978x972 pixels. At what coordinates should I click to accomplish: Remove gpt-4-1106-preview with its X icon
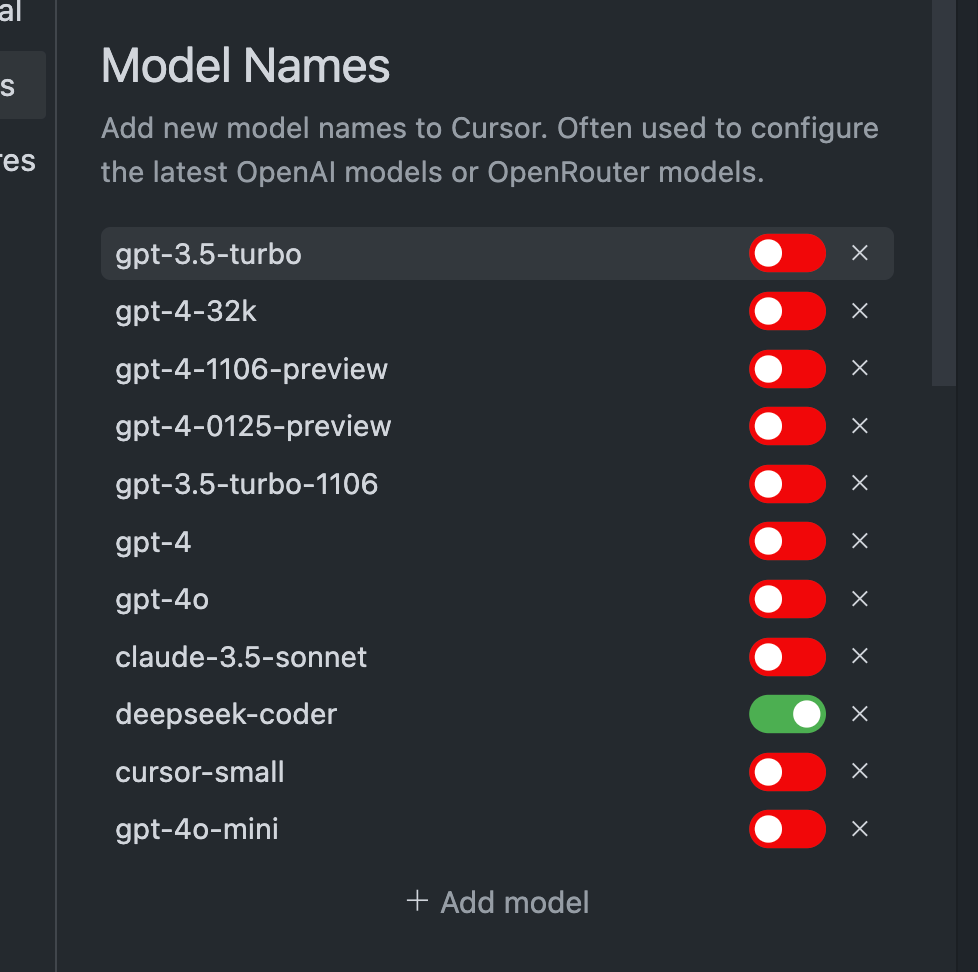(859, 369)
